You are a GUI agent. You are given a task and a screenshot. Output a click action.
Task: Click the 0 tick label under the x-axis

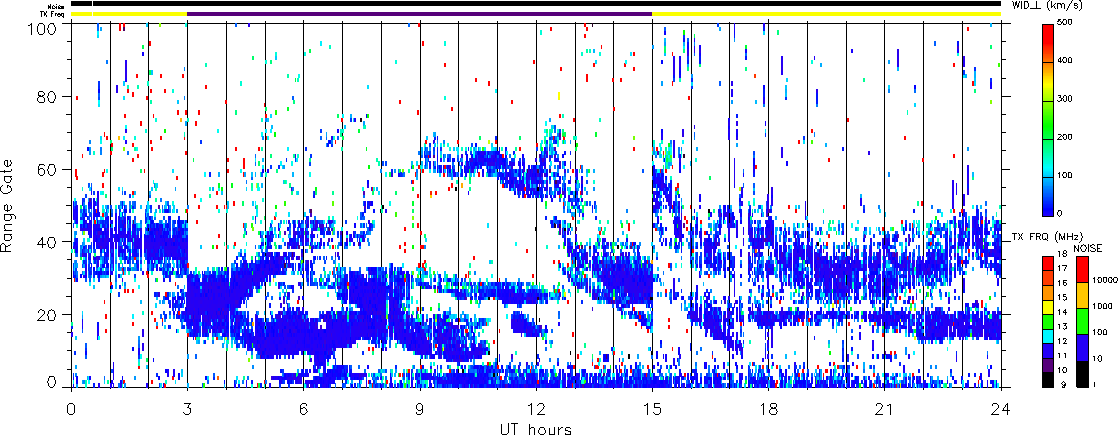pos(71,410)
